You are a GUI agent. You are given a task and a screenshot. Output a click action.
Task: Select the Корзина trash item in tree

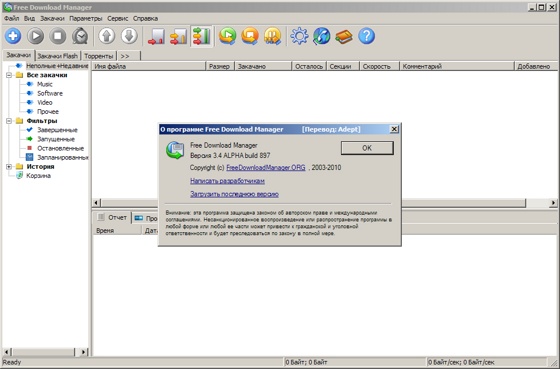(38, 176)
